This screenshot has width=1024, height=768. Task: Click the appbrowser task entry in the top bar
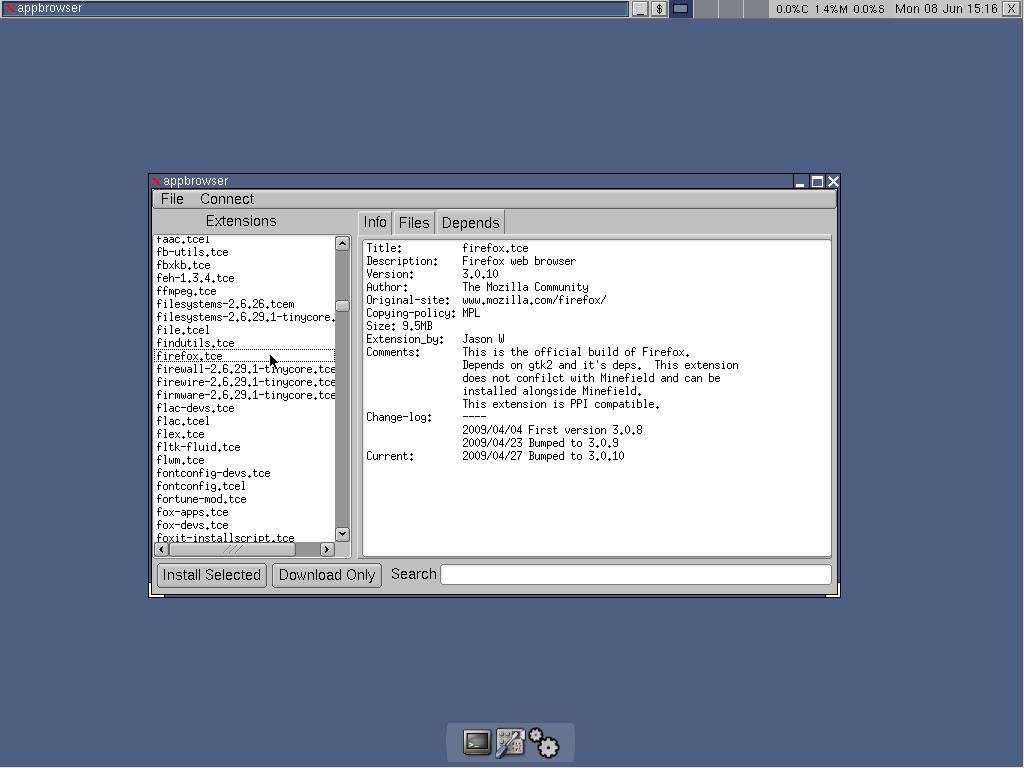pos(315,8)
